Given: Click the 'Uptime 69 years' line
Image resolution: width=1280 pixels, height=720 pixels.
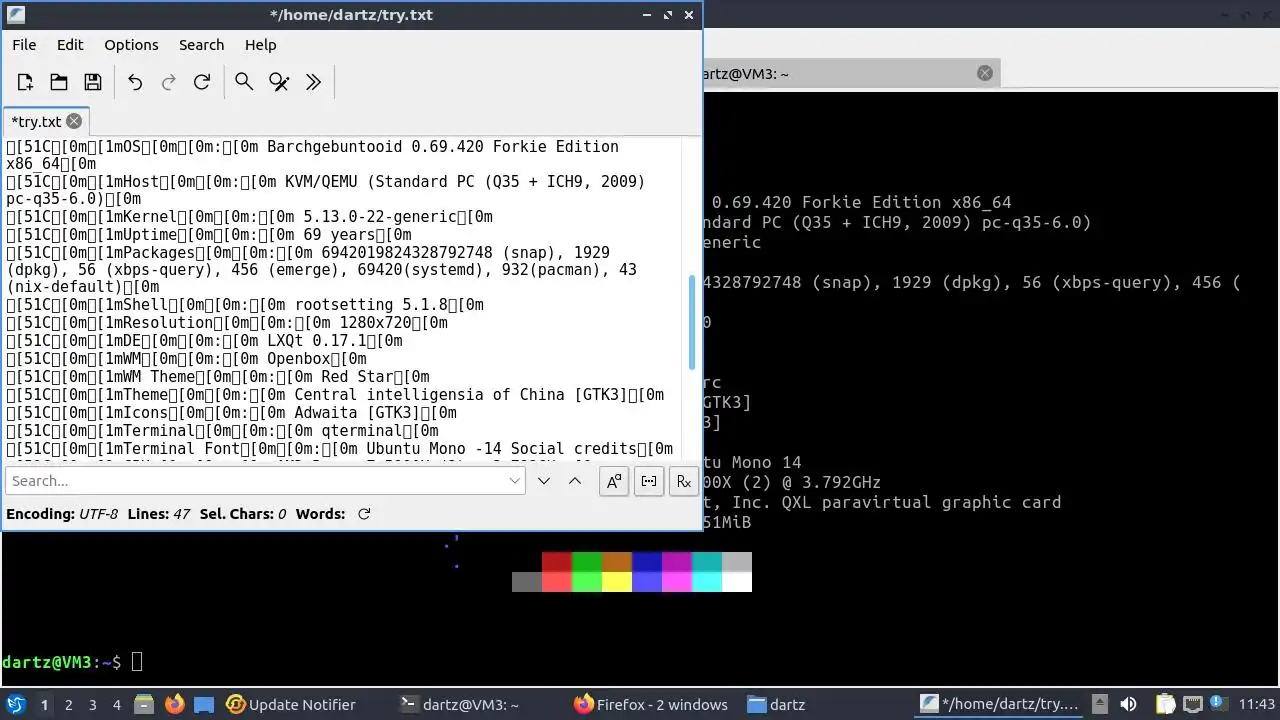Looking at the screenshot, I should (209, 235).
